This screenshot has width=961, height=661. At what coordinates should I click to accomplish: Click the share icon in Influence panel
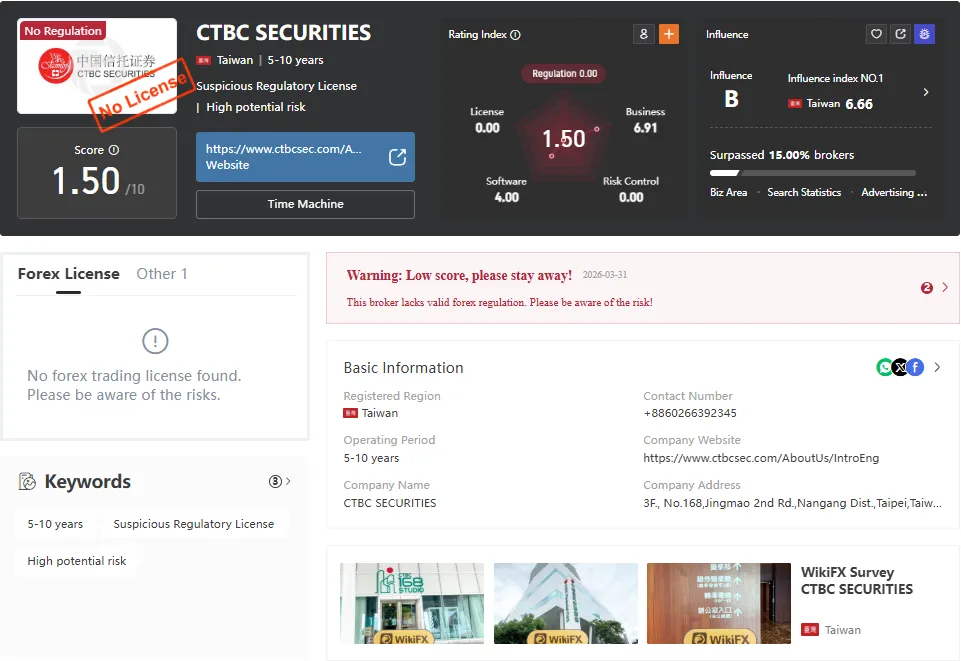click(x=900, y=34)
